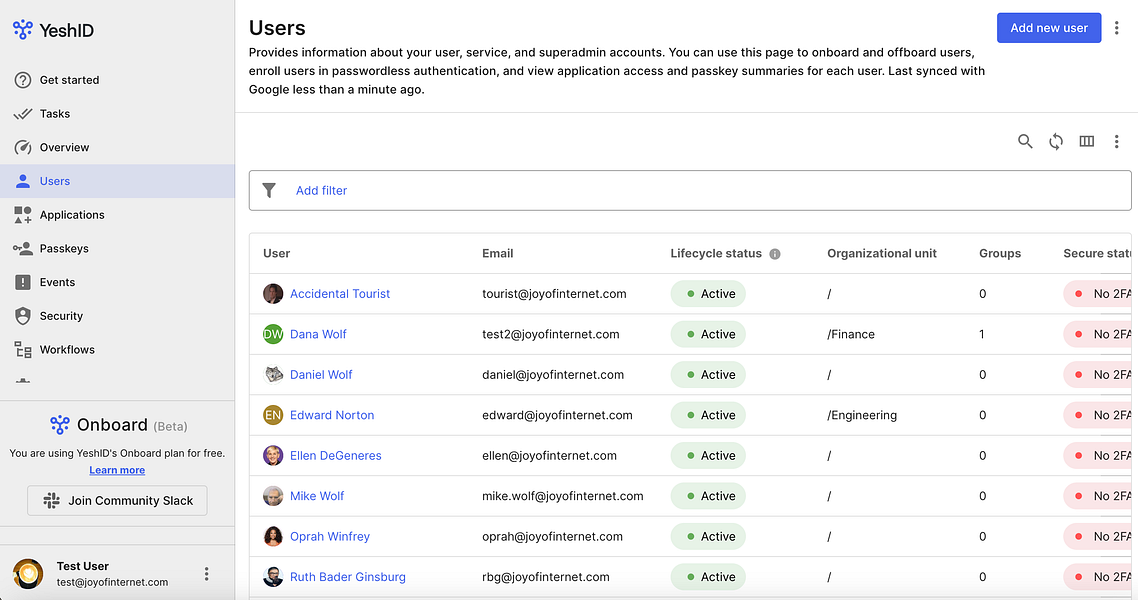The width and height of the screenshot is (1138, 600).
Task: Open Oprah Winfrey's user profile link
Action: click(x=330, y=537)
